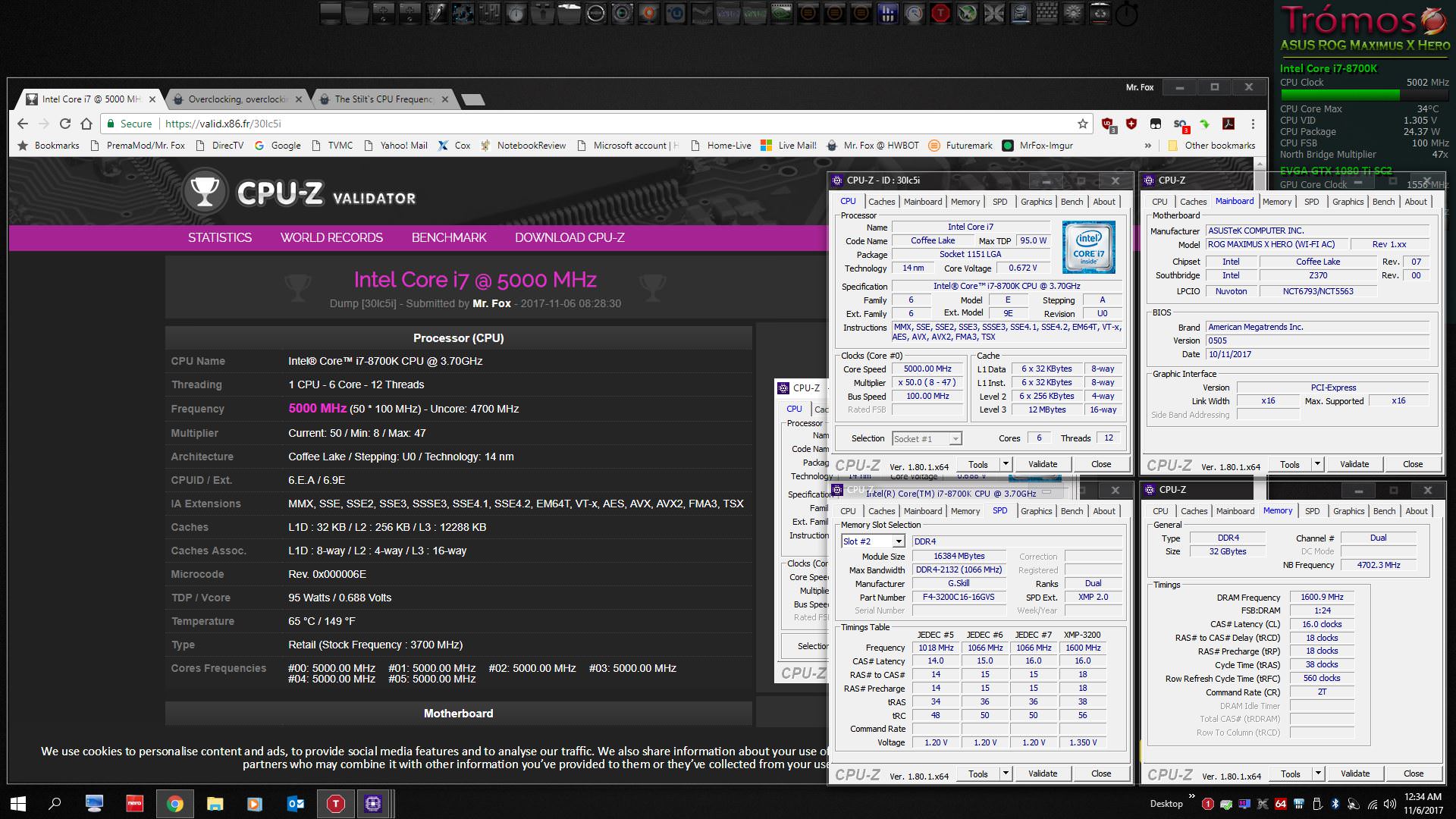1456x819 pixels.
Task: Click the uBlock Origin extension icon
Action: pos(1109,124)
